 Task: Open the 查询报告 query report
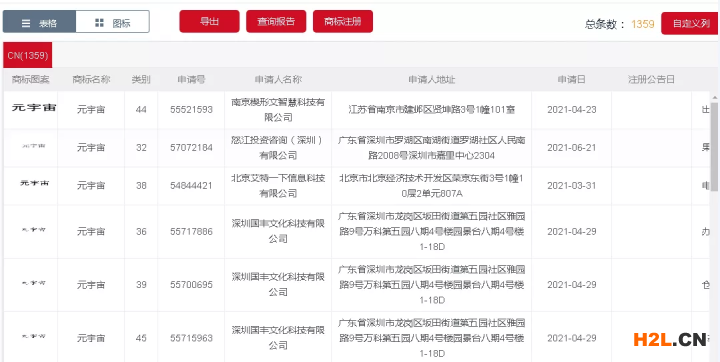276,22
